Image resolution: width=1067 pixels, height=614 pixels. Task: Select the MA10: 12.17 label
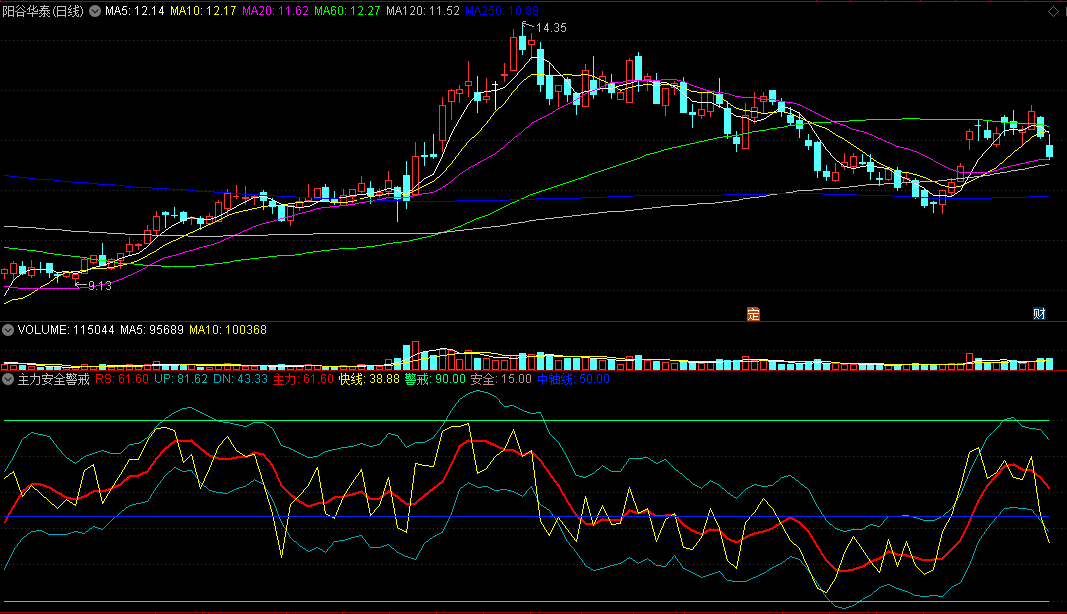tap(203, 11)
